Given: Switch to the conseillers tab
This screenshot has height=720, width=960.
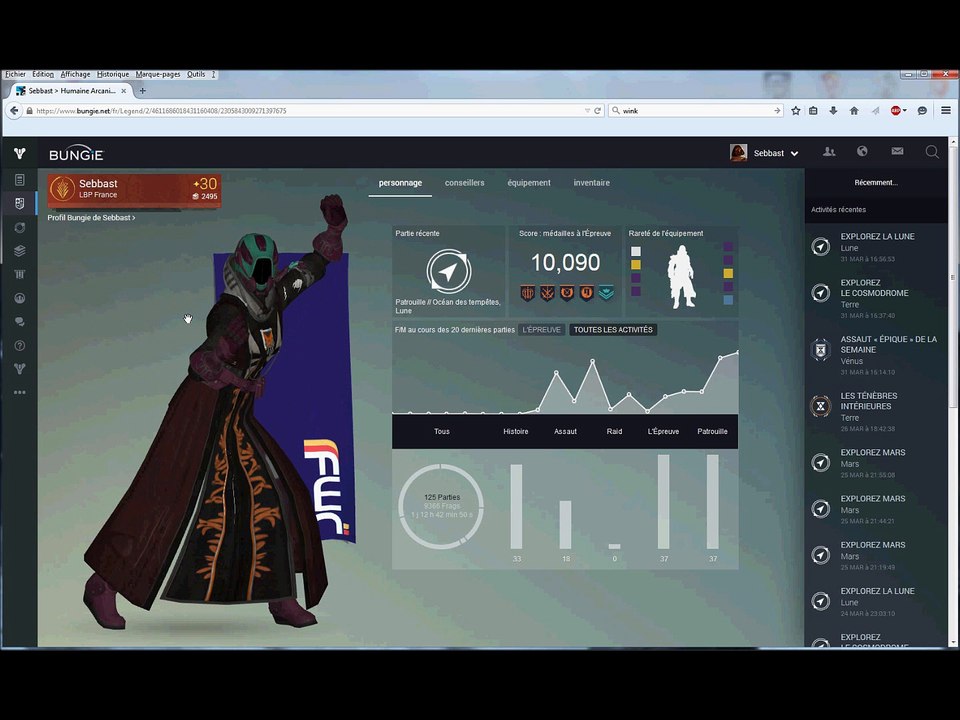Looking at the screenshot, I should (x=464, y=182).
